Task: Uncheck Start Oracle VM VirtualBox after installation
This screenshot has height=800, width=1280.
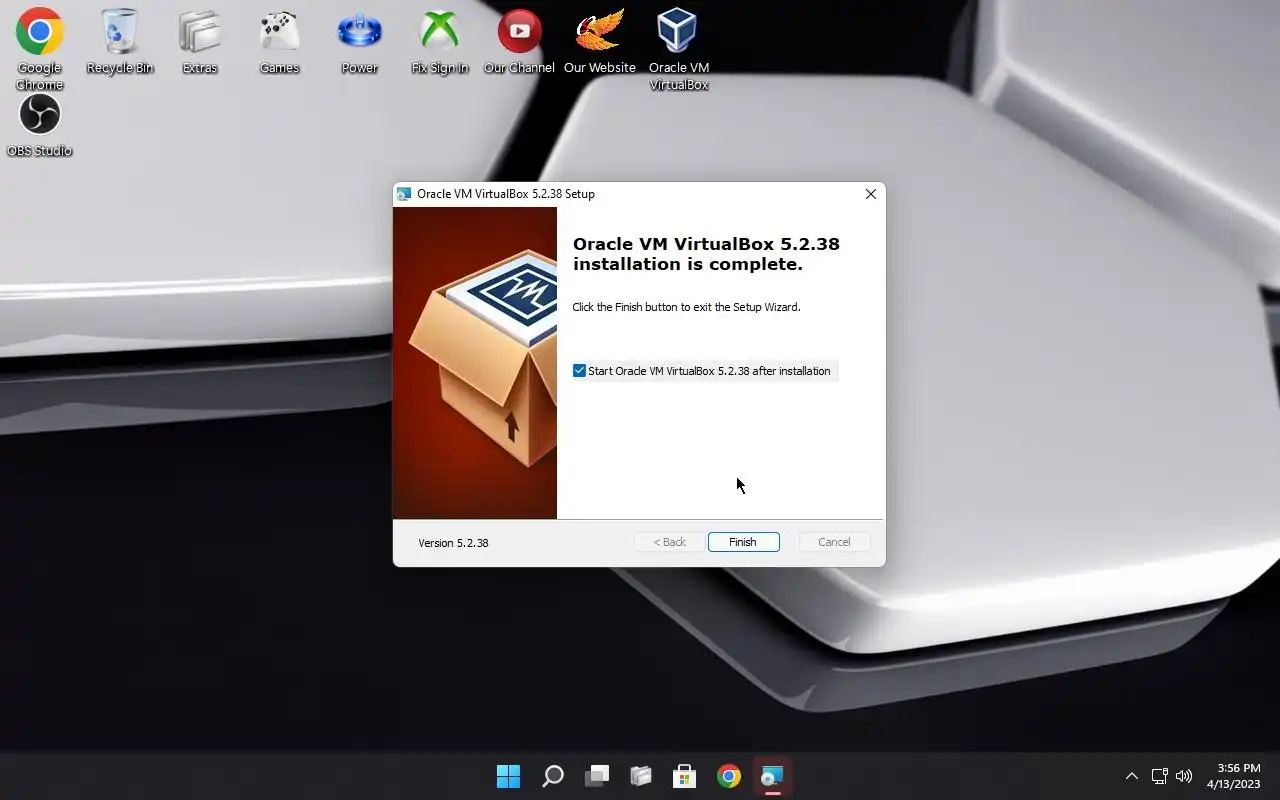Action: point(579,371)
